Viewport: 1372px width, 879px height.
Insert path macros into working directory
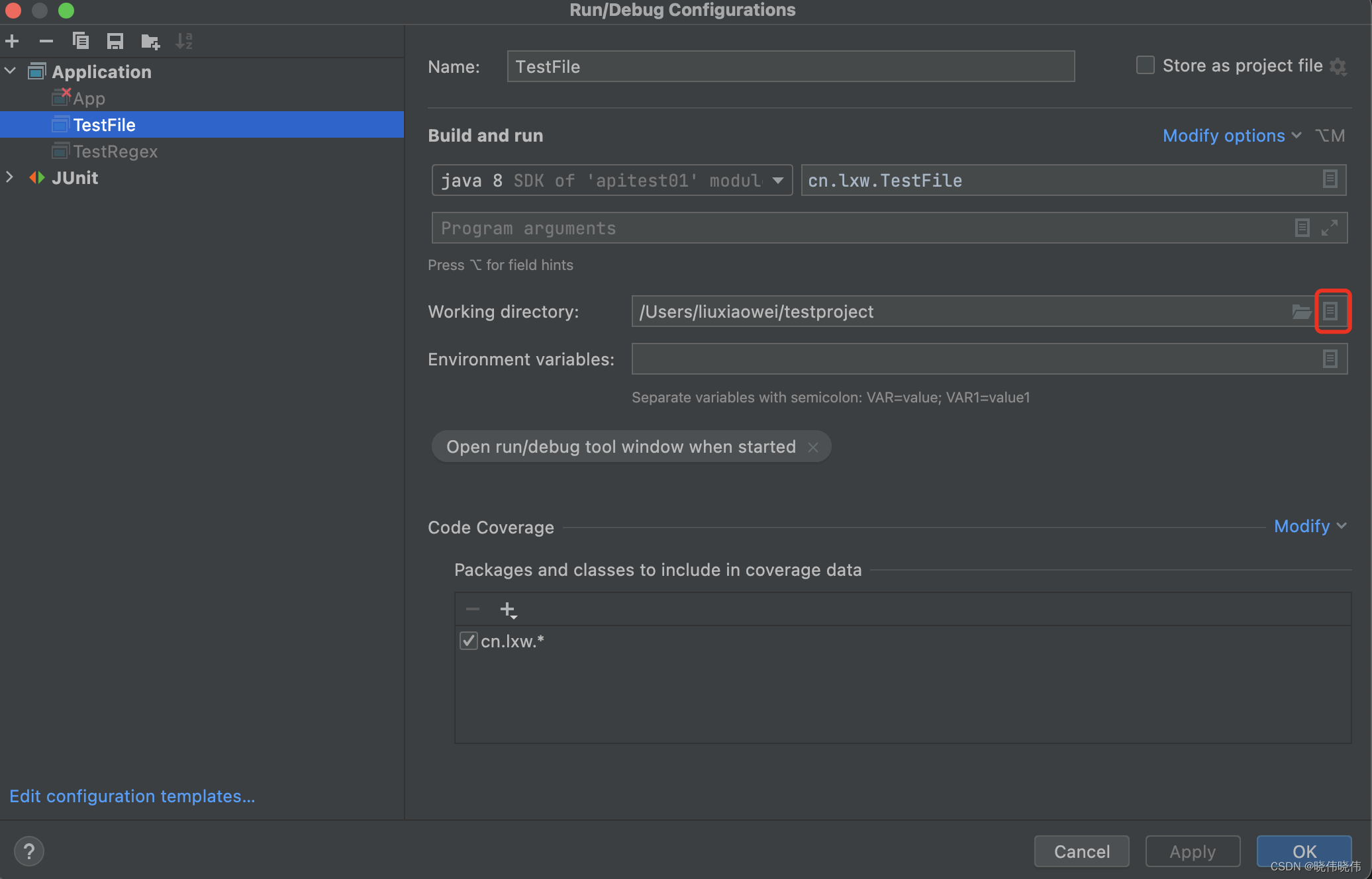coord(1332,311)
